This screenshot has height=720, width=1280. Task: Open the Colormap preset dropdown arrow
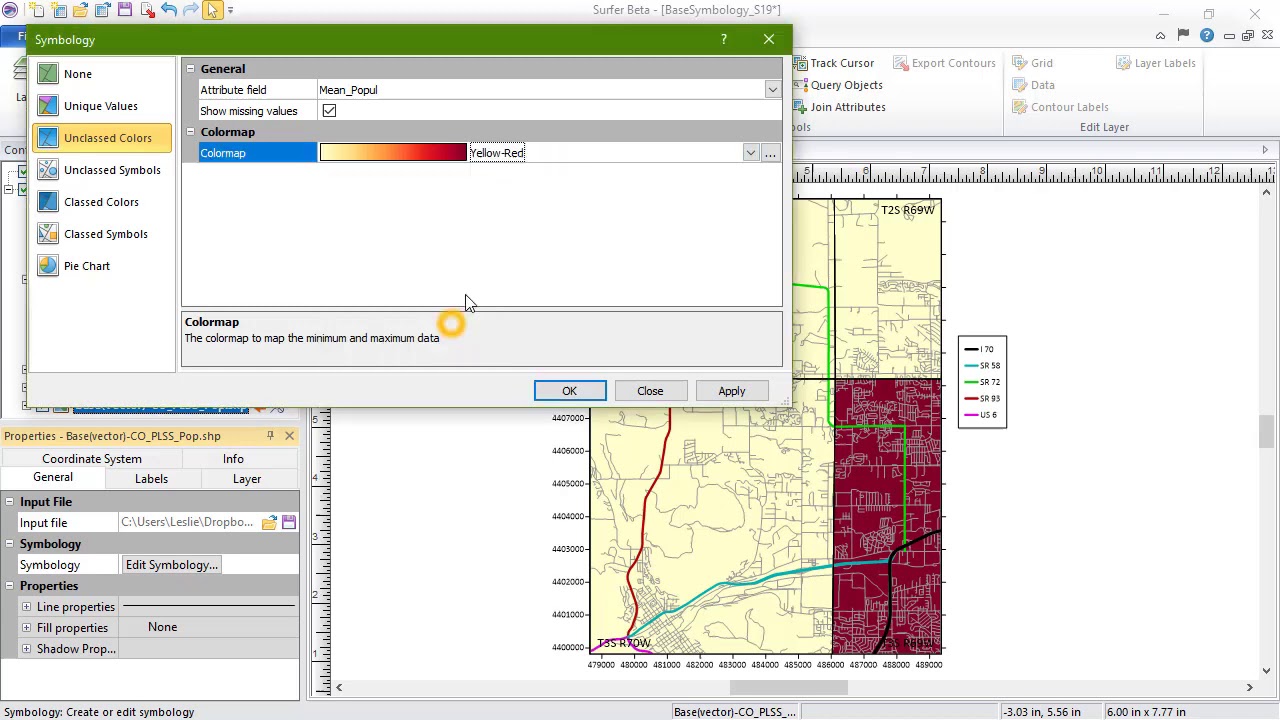point(751,153)
